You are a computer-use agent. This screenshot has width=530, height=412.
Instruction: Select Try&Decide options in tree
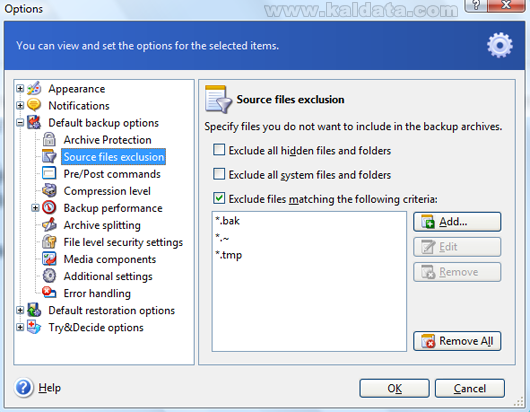click(x=96, y=327)
